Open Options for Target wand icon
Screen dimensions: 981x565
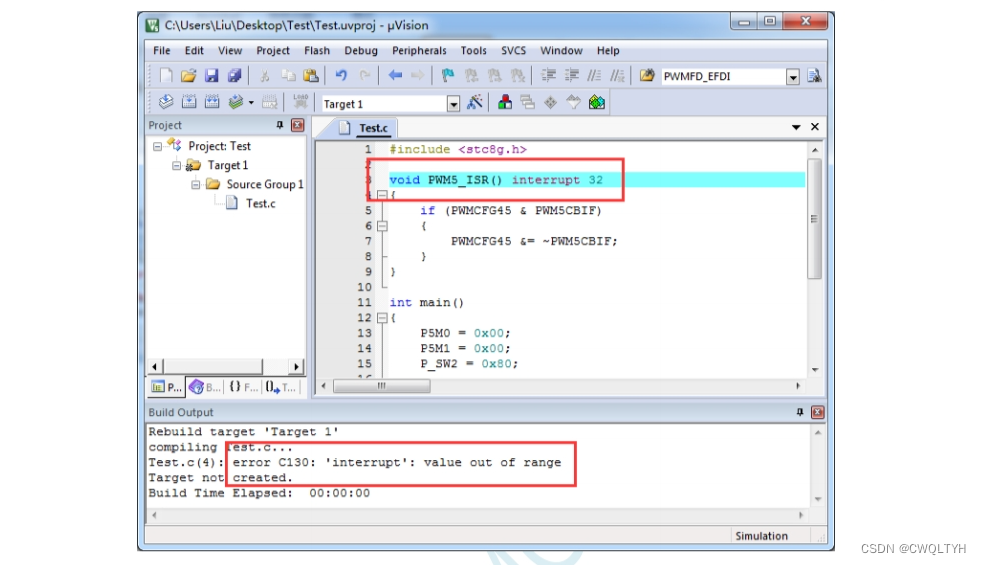coord(475,102)
